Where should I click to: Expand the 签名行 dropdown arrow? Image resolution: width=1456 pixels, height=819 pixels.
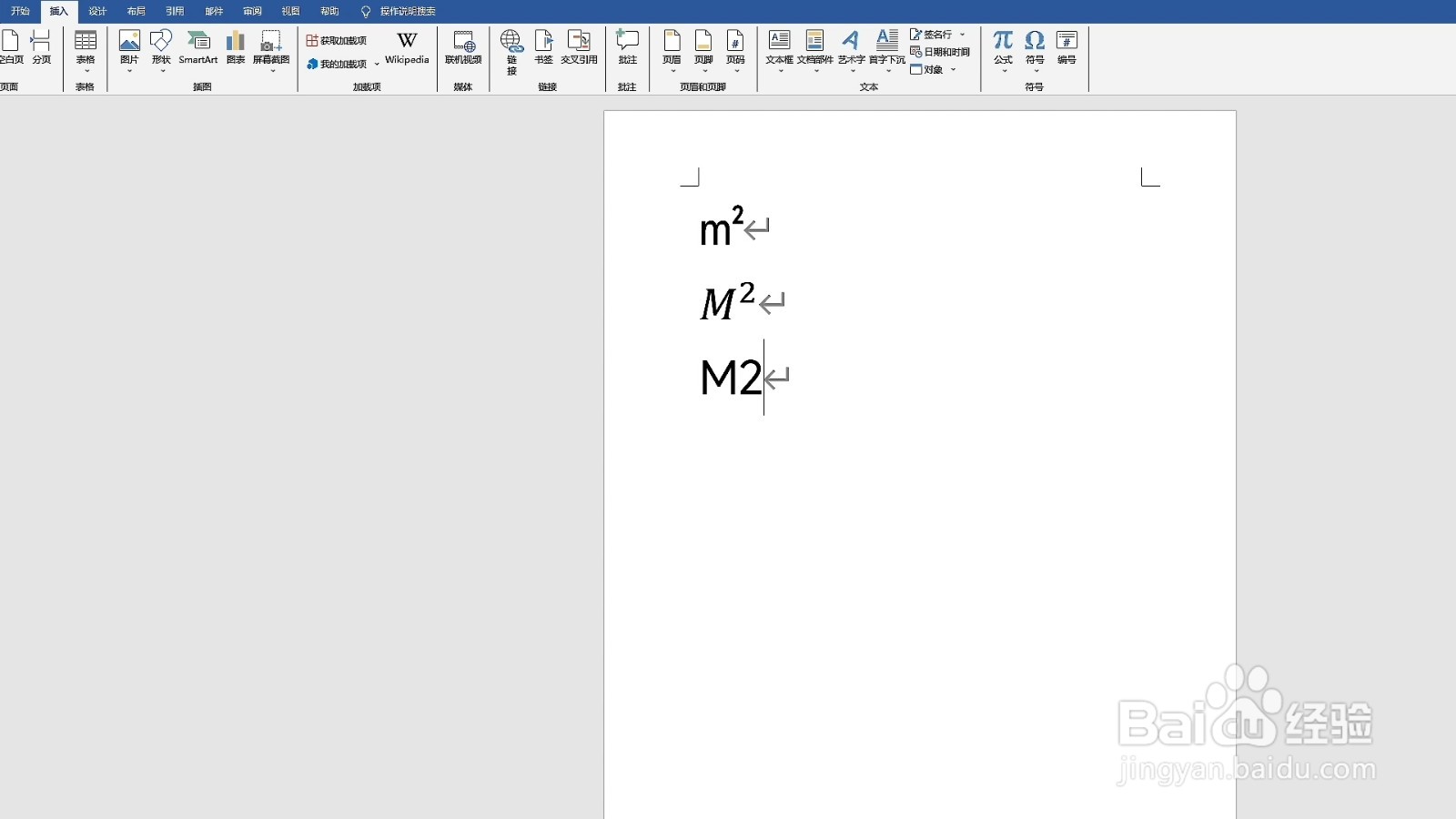click(x=963, y=35)
